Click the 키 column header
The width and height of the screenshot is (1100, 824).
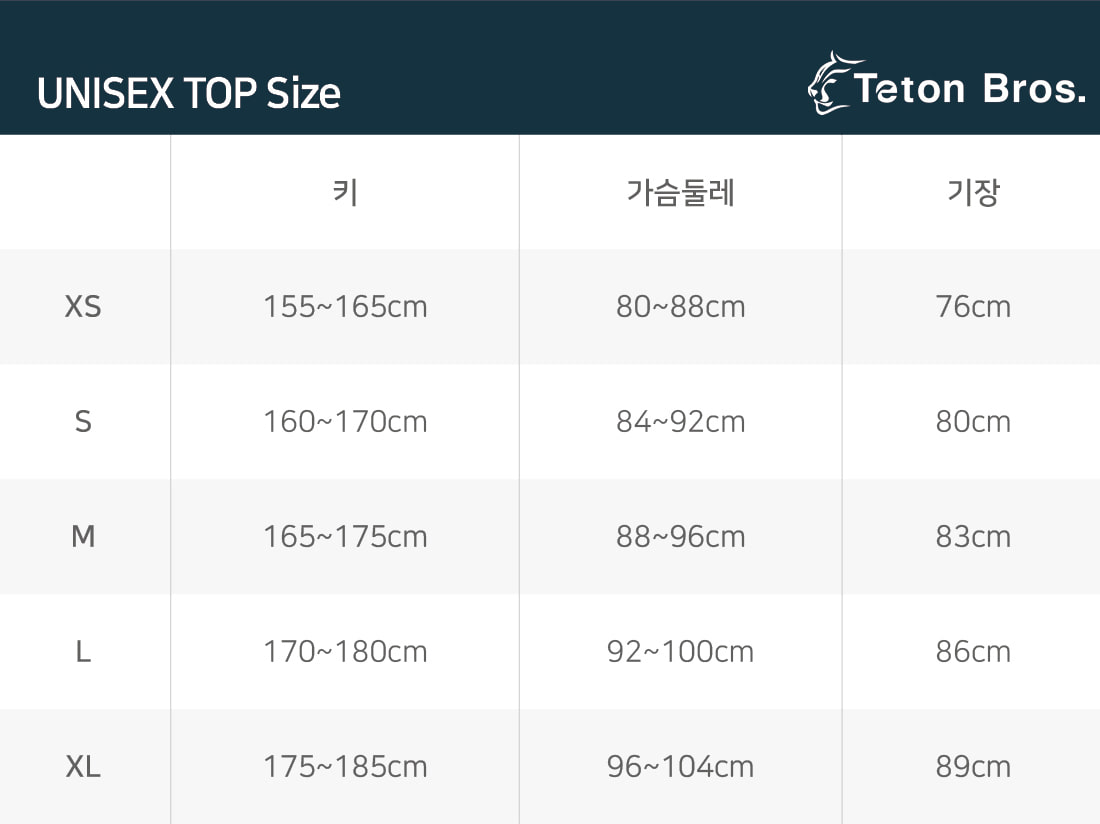(345, 191)
